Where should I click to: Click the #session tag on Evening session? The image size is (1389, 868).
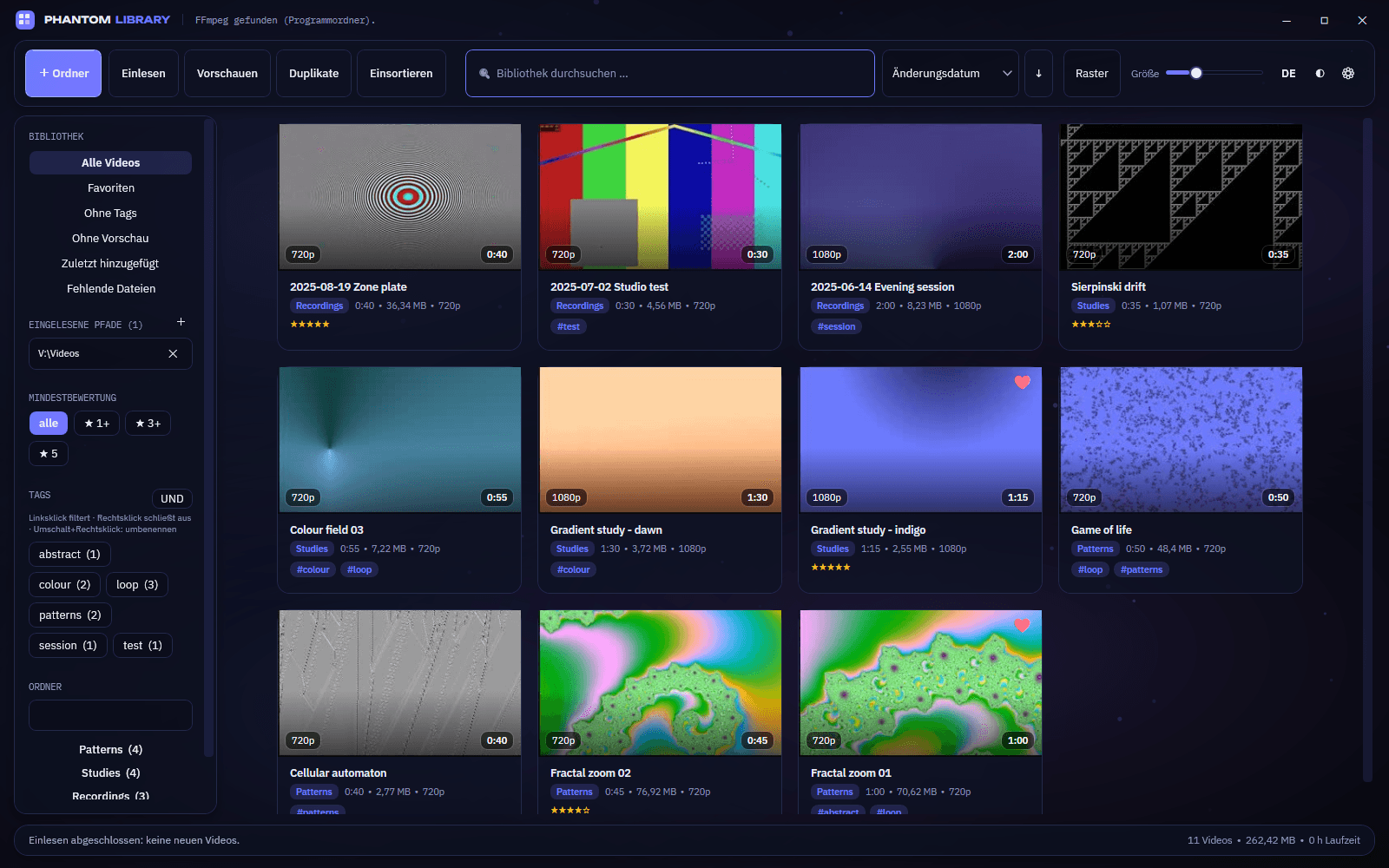pos(836,326)
